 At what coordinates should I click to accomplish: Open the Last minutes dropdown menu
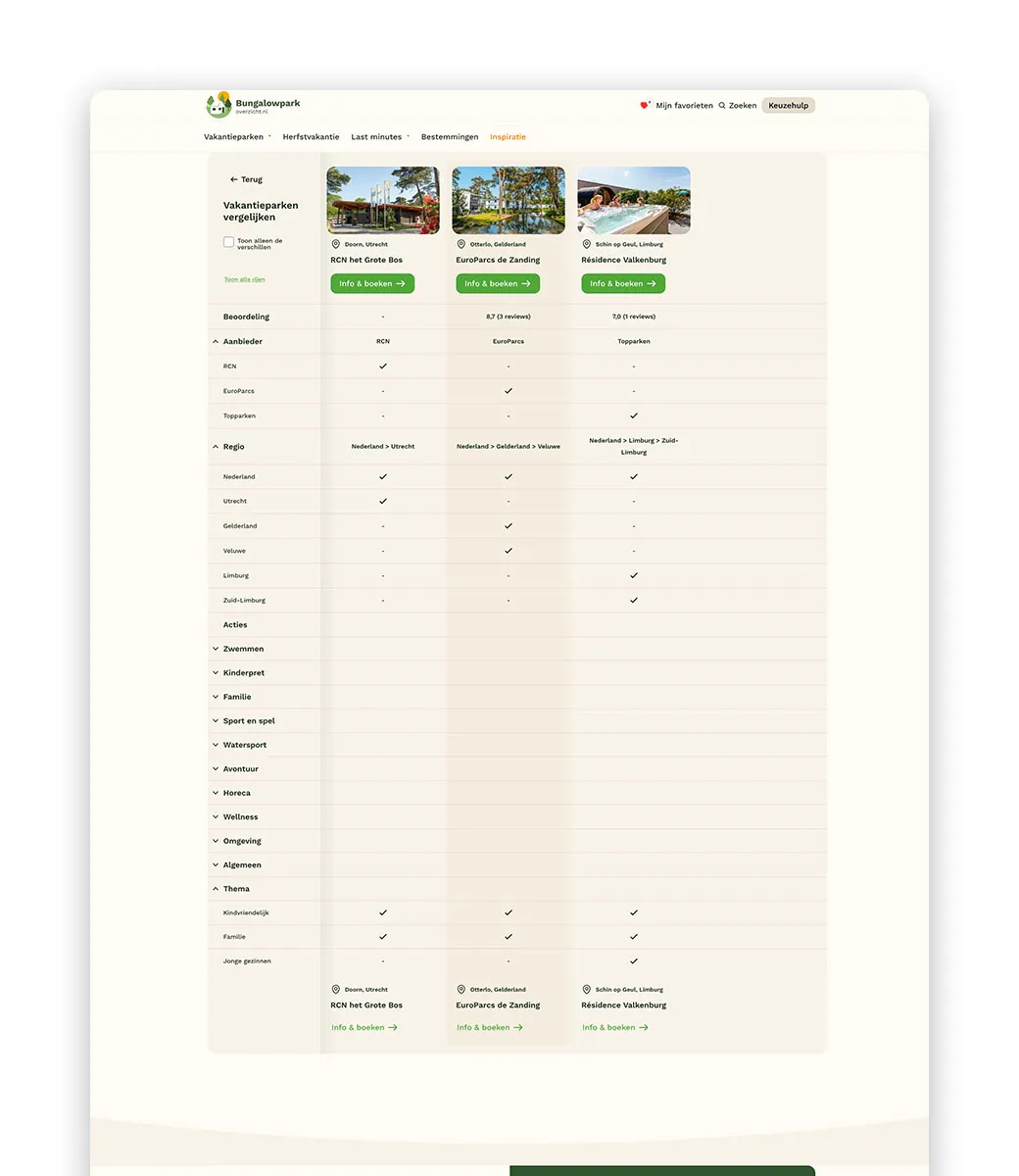380,137
